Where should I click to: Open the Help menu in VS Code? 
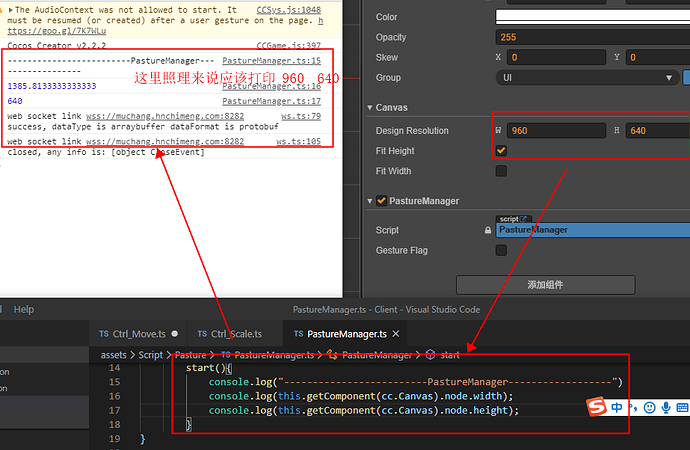tap(24, 309)
